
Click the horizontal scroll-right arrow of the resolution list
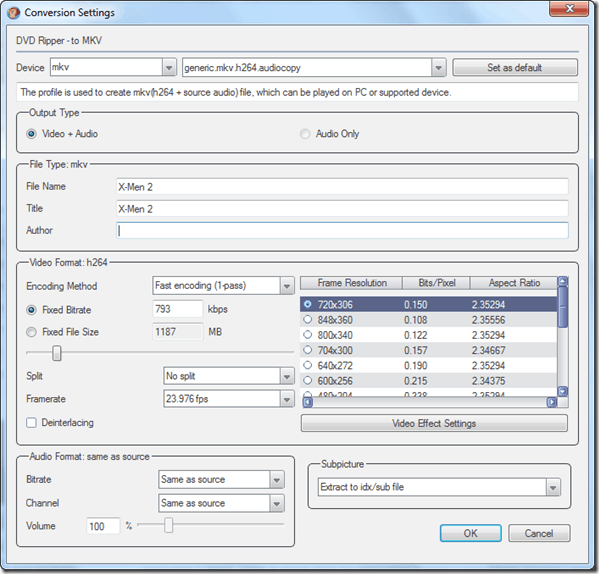pos(552,402)
